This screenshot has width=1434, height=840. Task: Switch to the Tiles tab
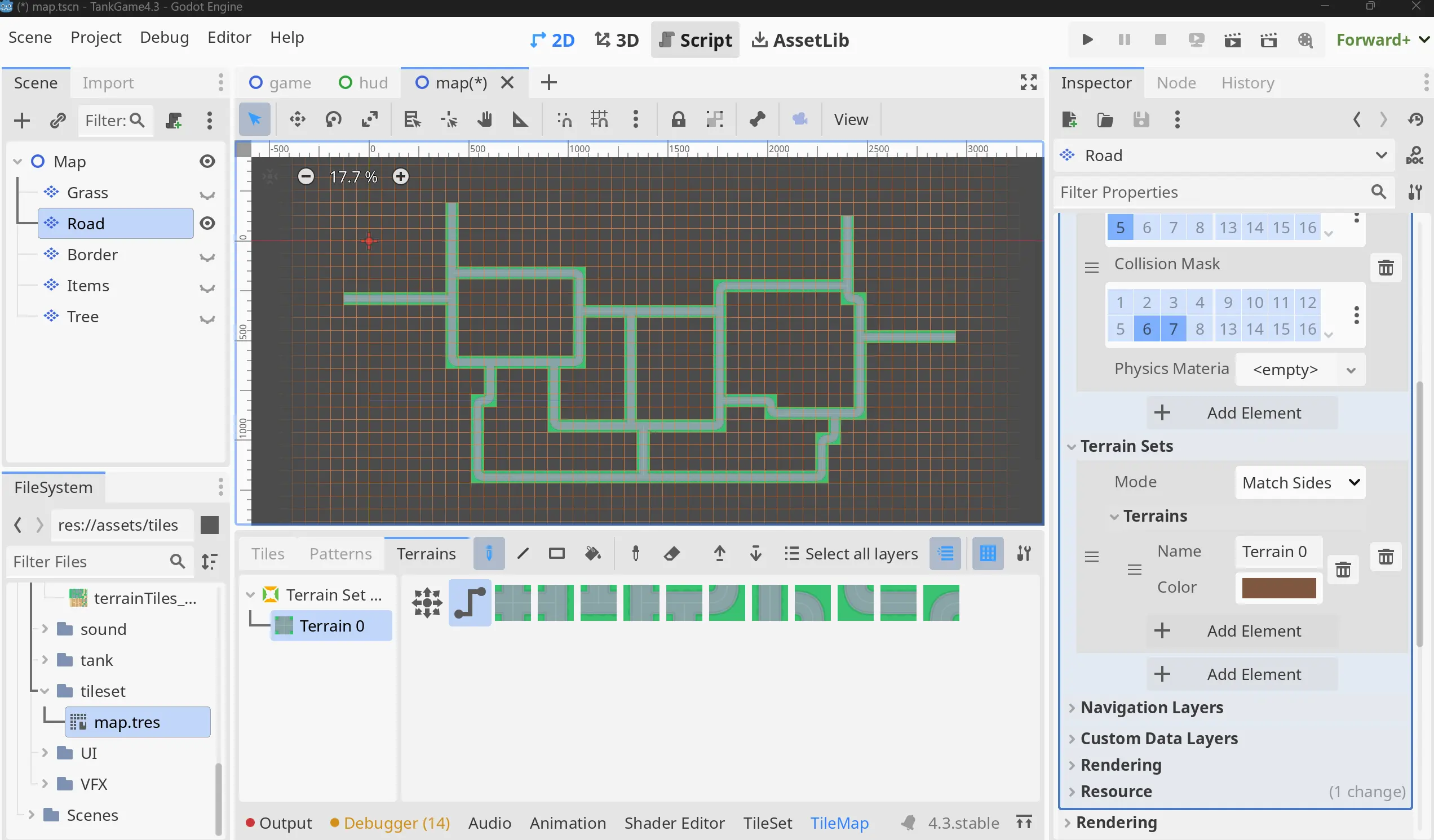(267, 553)
